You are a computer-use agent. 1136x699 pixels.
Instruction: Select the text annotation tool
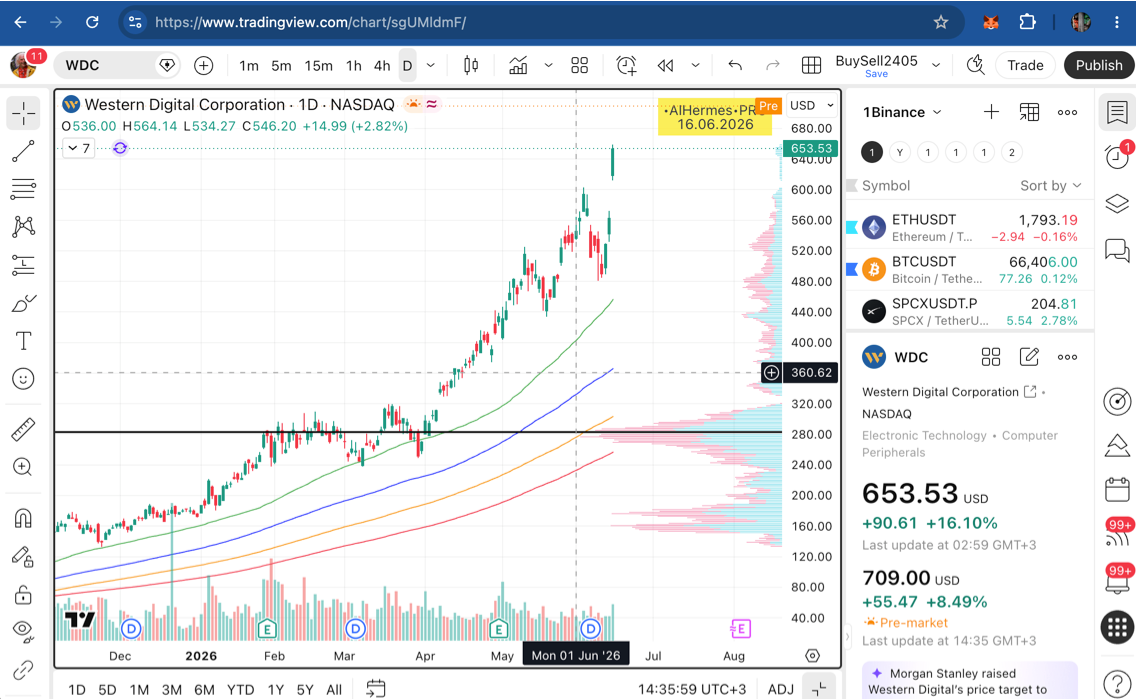(23, 340)
